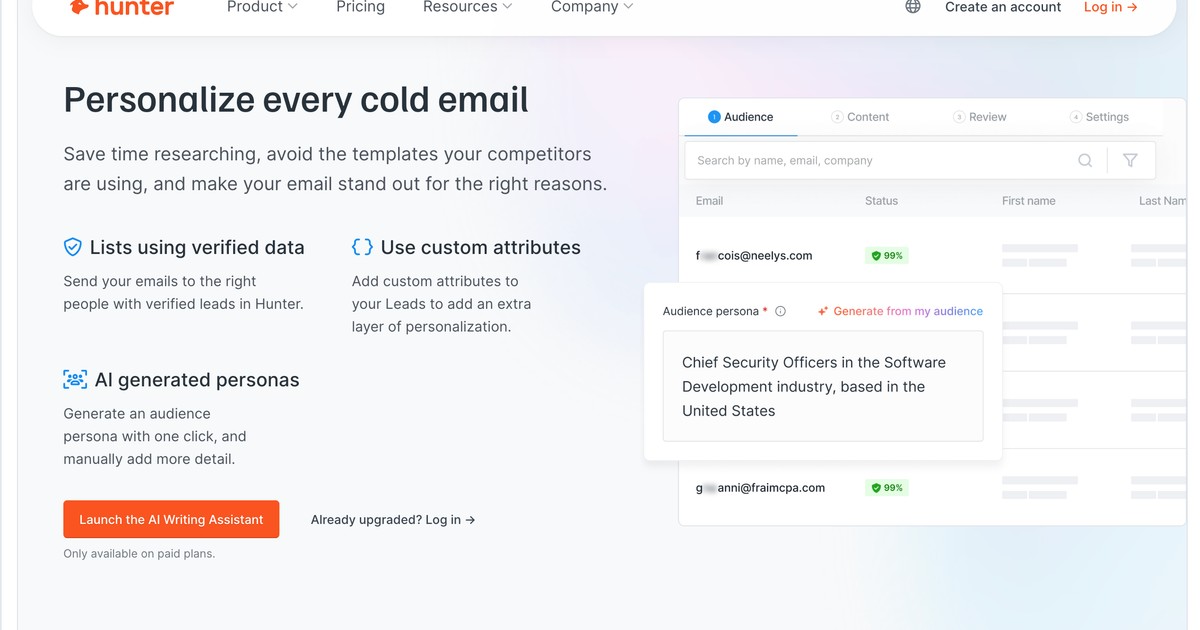This screenshot has width=1200, height=630.
Task: Click Create an account
Action: point(1003,7)
